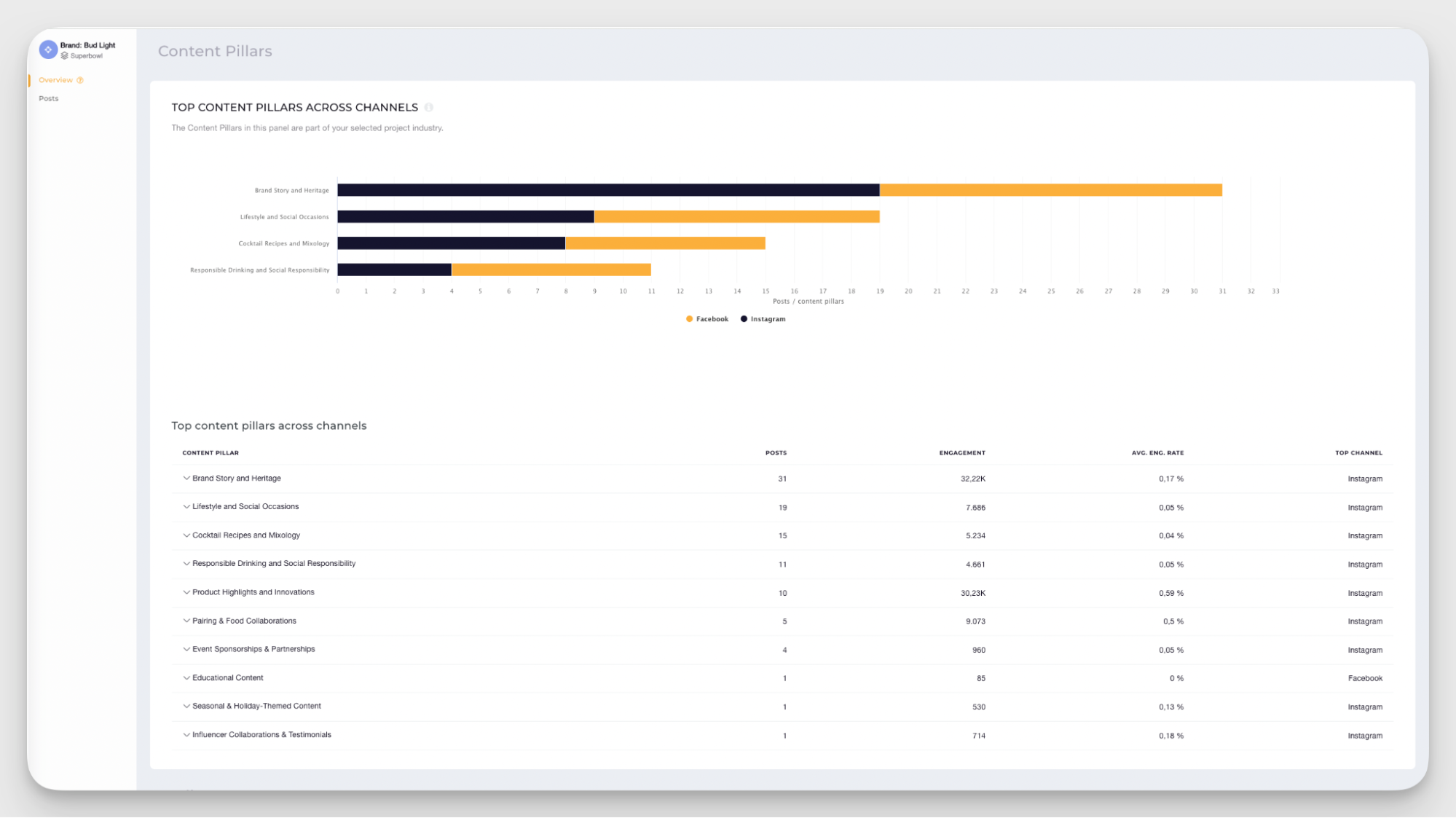The width and height of the screenshot is (1456, 818).
Task: Click the info icon beside Top Content Pillars heading
Action: click(x=429, y=107)
